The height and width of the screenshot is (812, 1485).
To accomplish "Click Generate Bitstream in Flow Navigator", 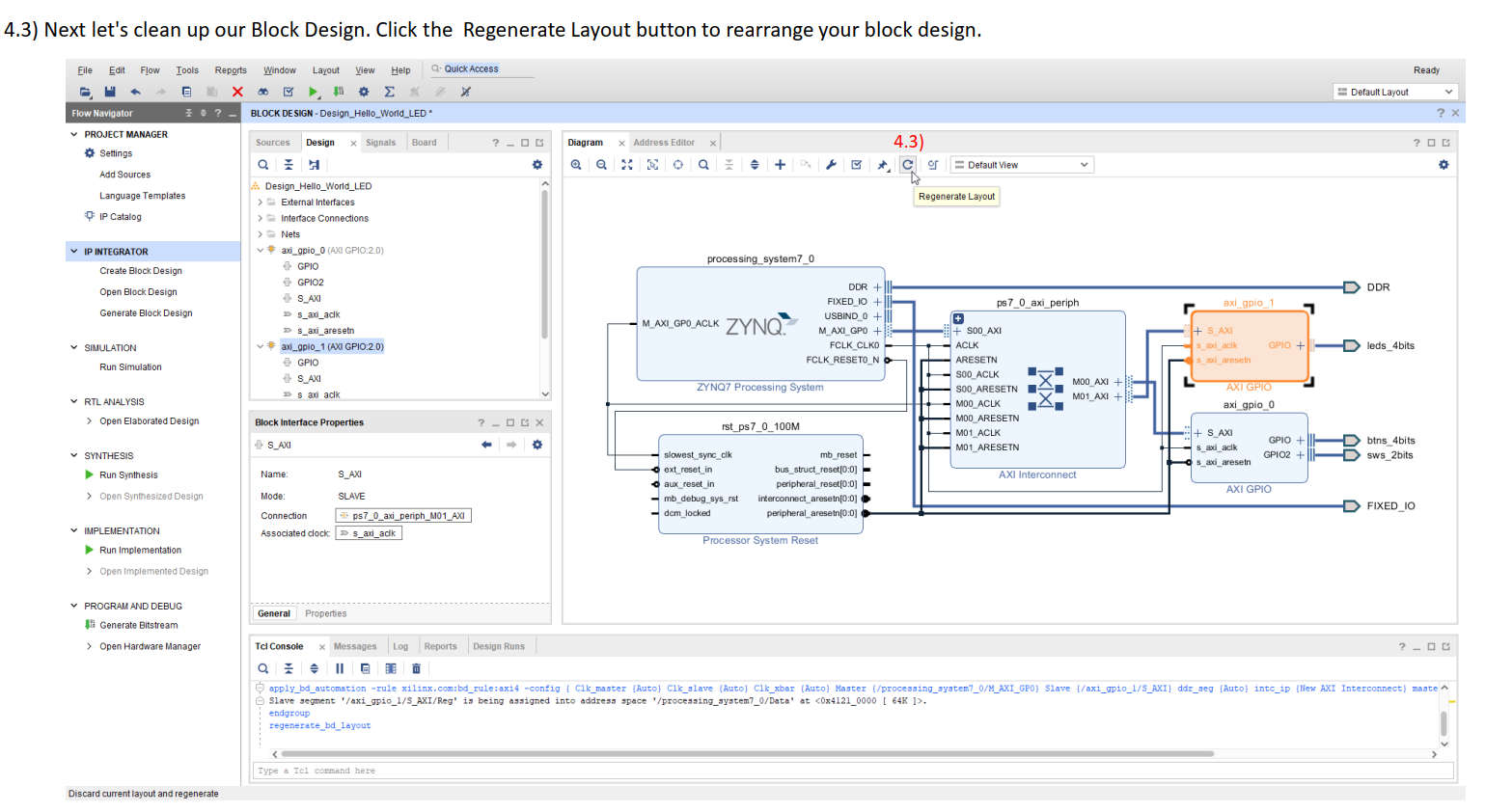I will [x=139, y=625].
